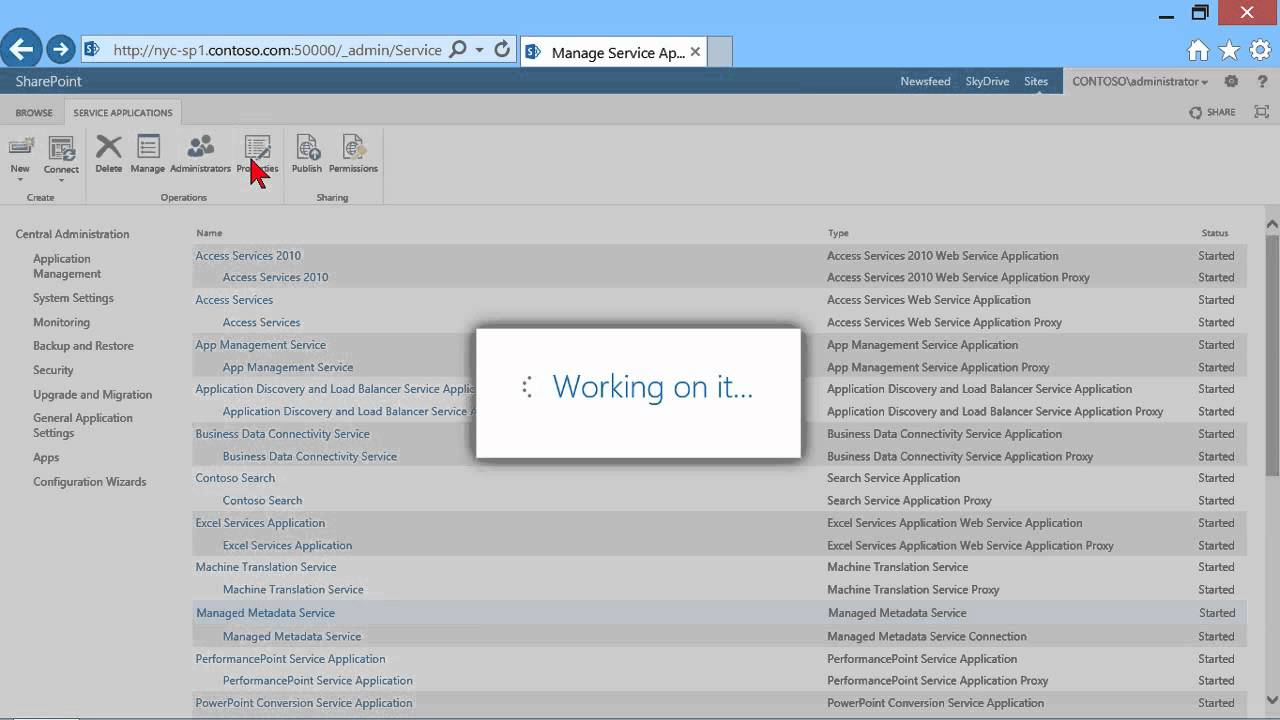1280x720 pixels.
Task: Open the SkyDrive link
Action: [x=987, y=81]
